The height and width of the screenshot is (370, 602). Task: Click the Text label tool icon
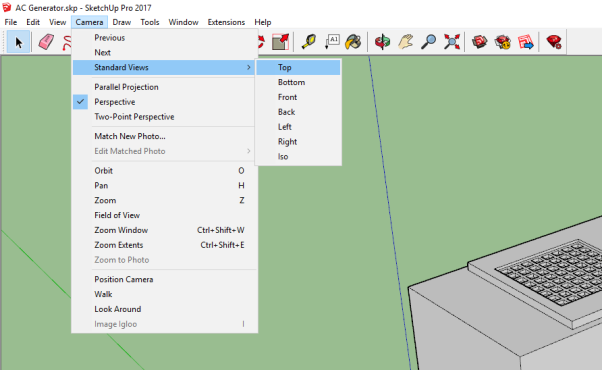332,42
